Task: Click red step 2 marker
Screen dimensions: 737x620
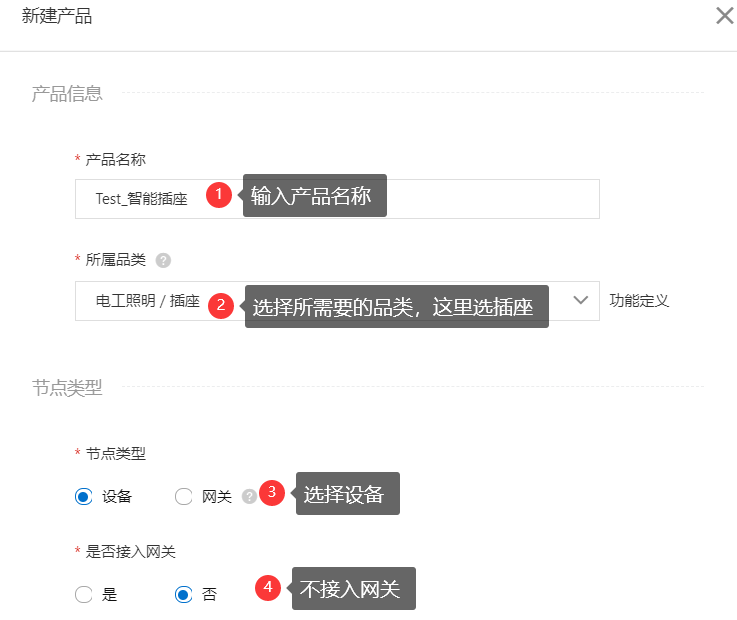Action: [x=221, y=306]
